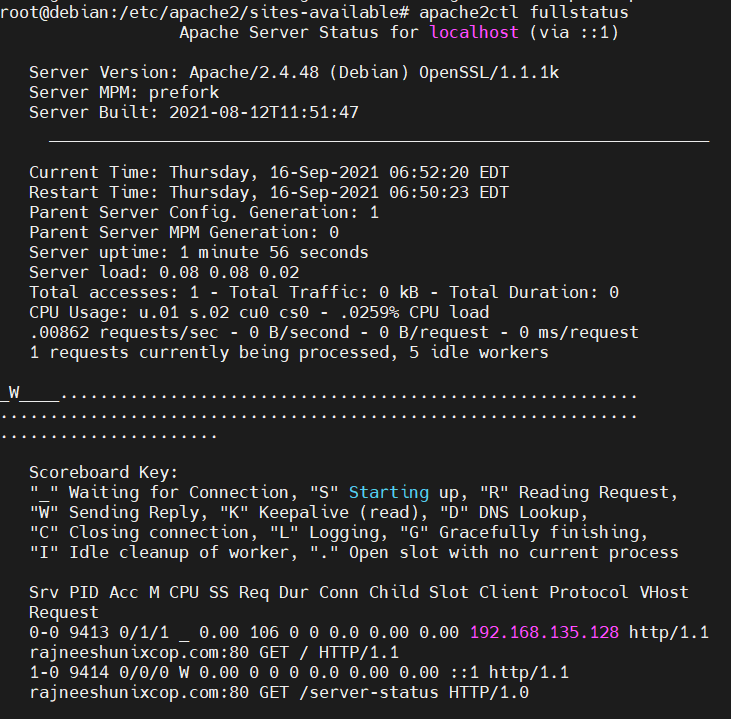
Task: Click the magenta localhost link in header
Action: coord(474,33)
